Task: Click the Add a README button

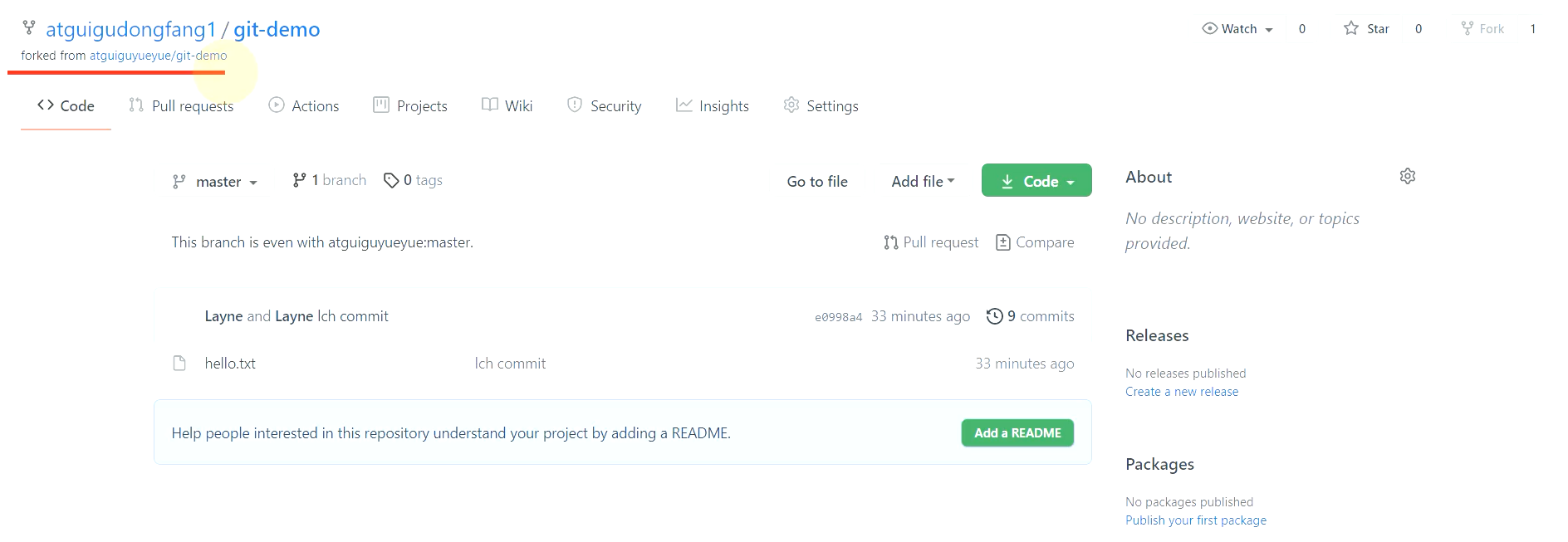Action: [x=1017, y=432]
